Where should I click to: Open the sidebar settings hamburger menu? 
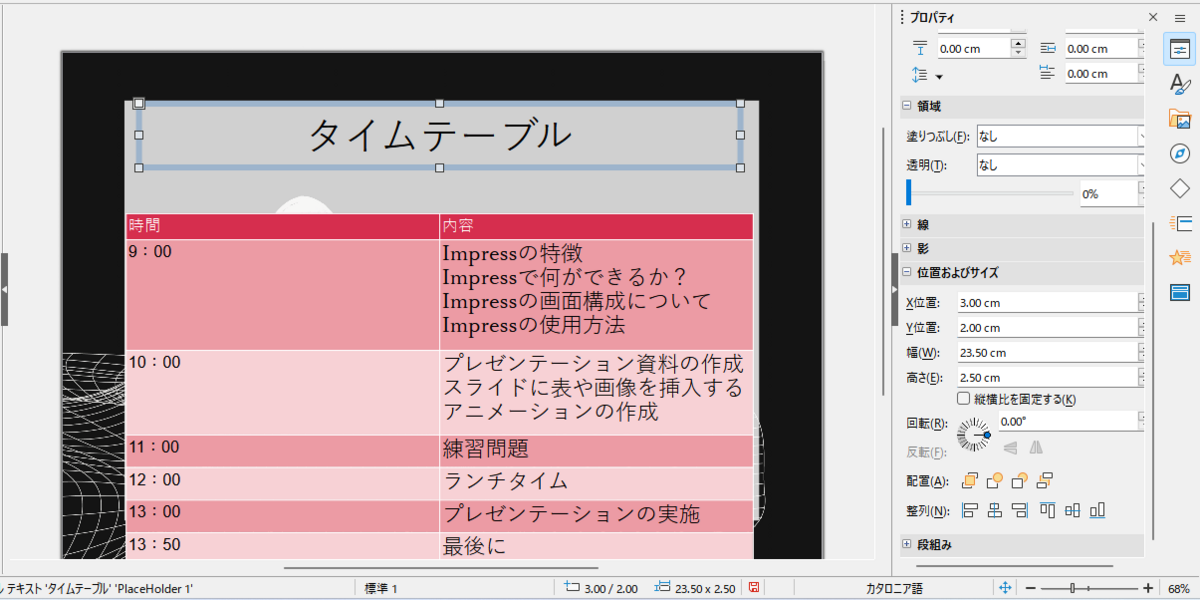(x=1179, y=17)
